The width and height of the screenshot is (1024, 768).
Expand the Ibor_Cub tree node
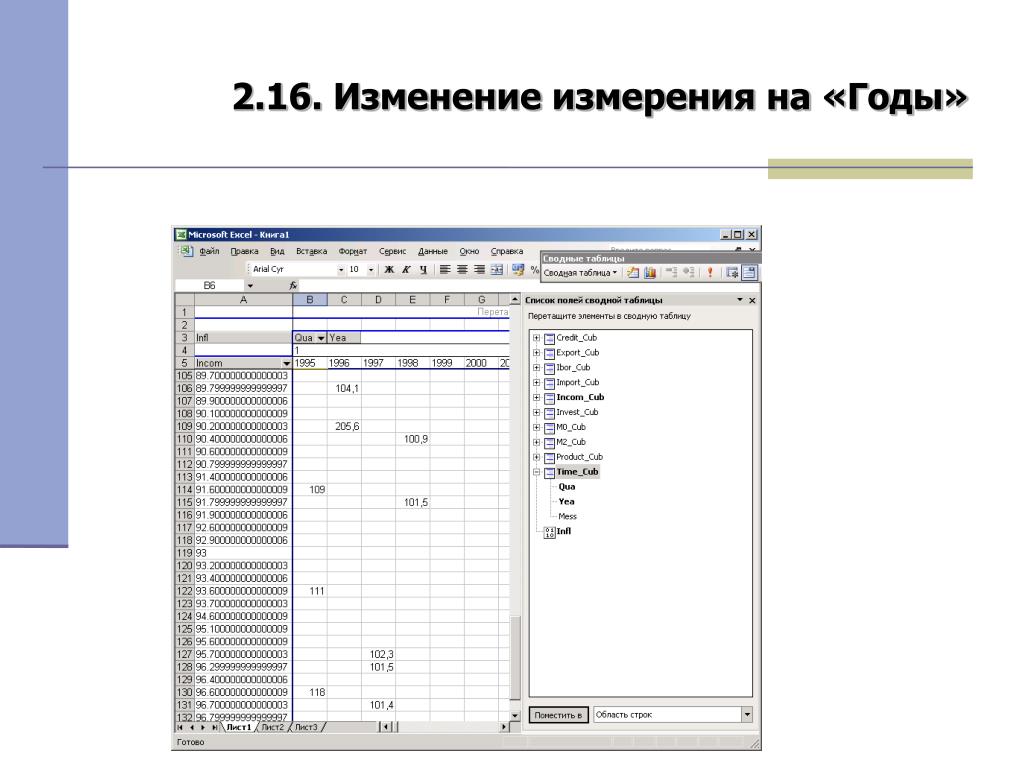click(x=536, y=368)
